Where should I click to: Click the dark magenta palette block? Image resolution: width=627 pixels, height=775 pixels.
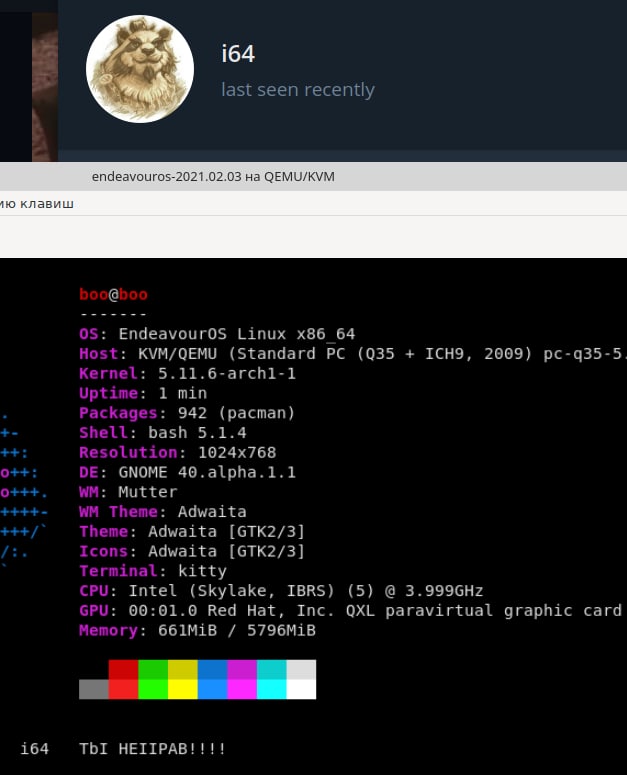tap(242, 669)
